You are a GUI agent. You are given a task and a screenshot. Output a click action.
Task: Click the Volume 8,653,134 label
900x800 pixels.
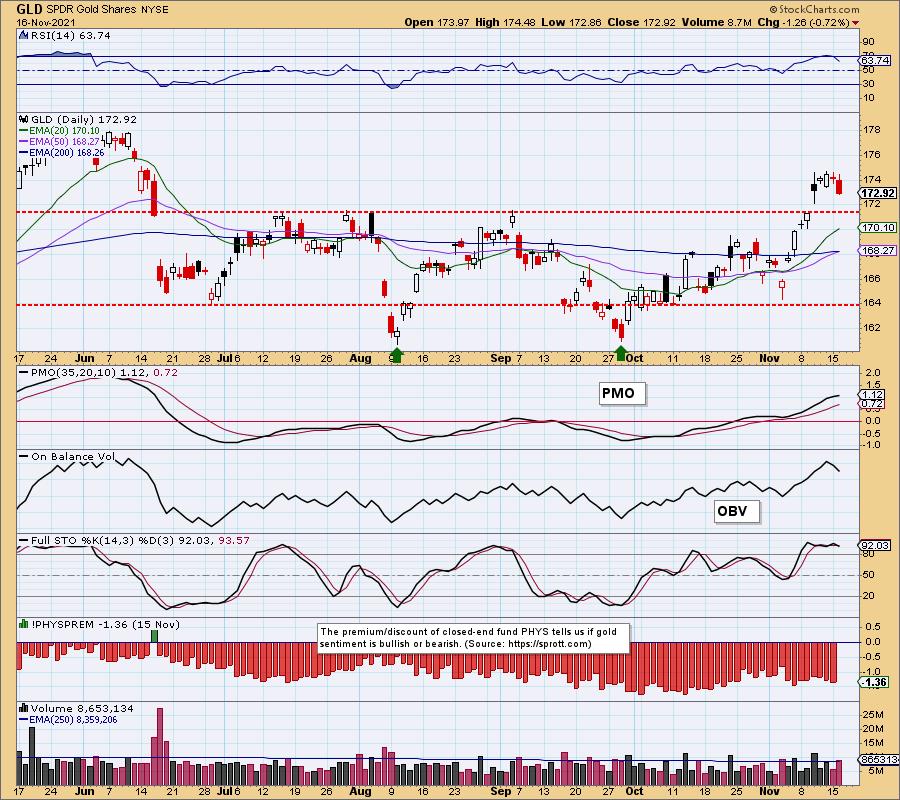82,709
